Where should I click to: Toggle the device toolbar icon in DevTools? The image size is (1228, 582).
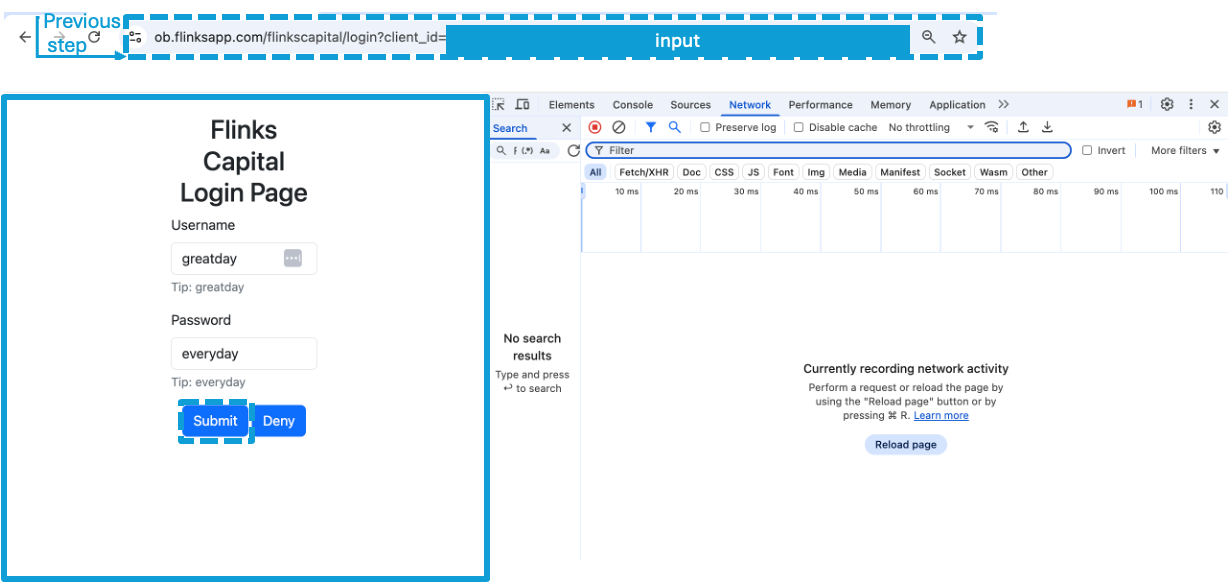(522, 104)
